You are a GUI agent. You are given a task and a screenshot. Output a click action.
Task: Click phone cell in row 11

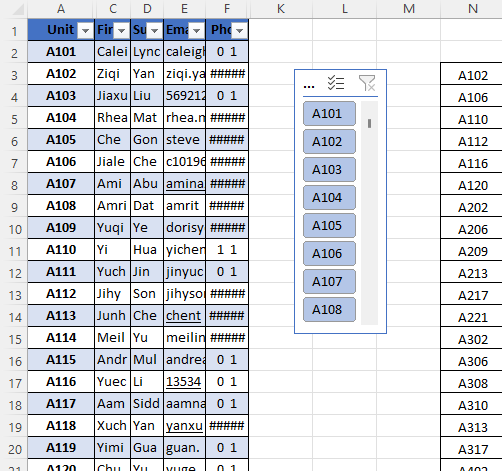pos(227,250)
